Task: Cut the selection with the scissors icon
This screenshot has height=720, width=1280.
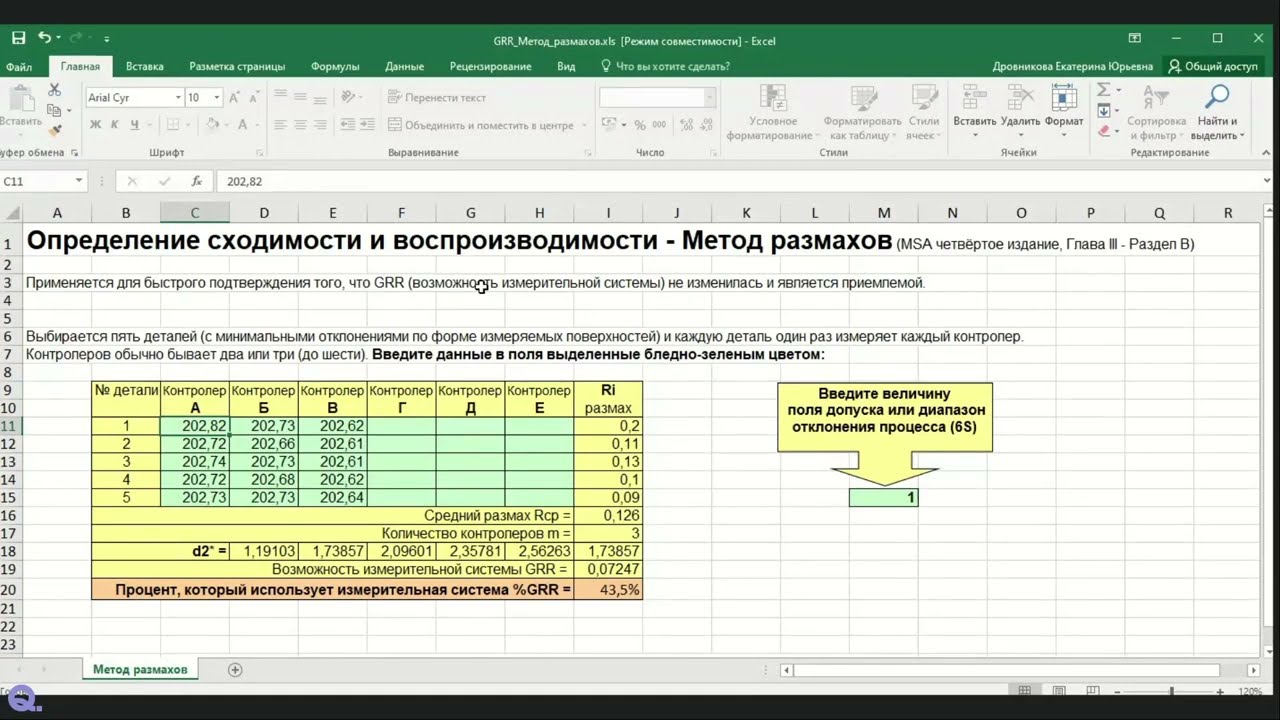Action: pyautogui.click(x=54, y=91)
